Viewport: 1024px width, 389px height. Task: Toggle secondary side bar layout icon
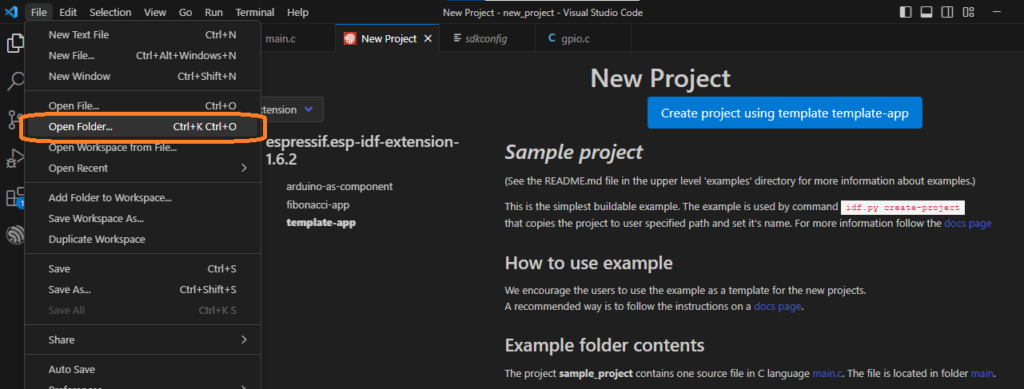coord(946,12)
